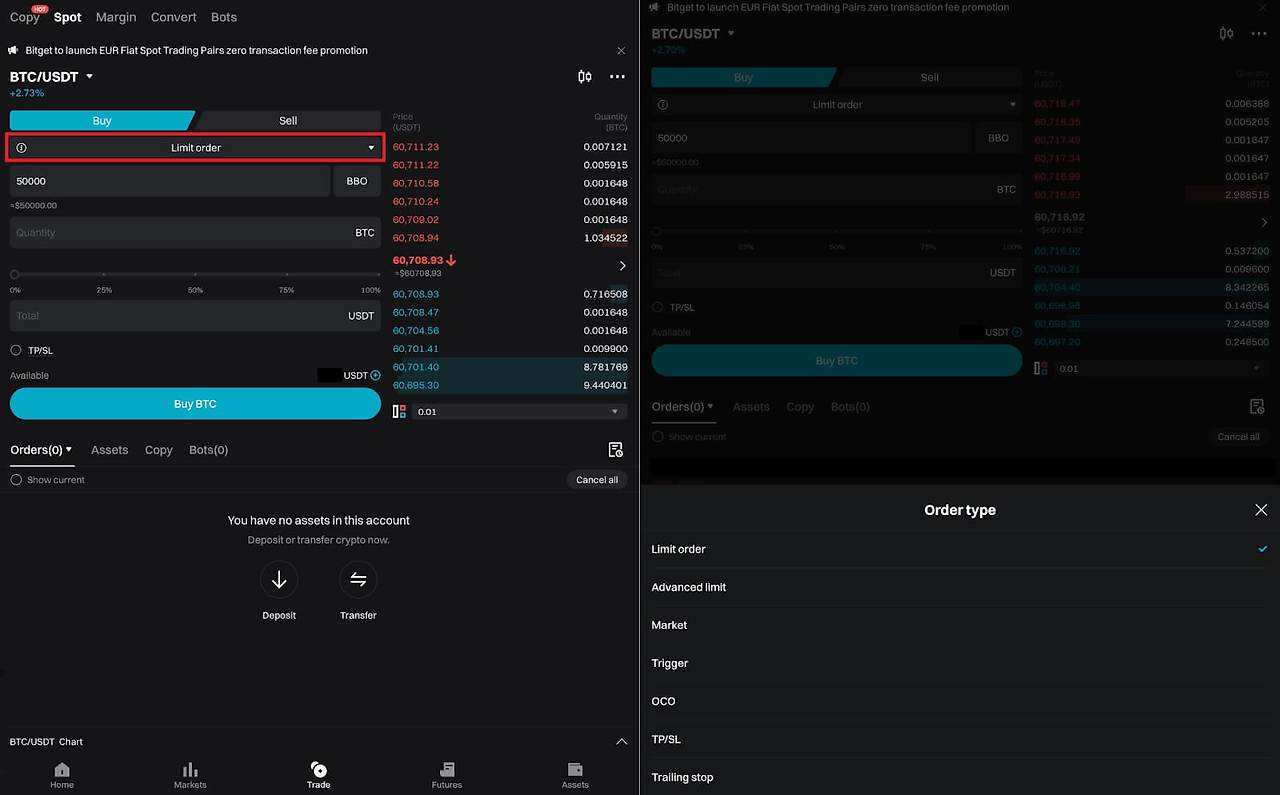Click the price field showing 50000, left panel
This screenshot has height=795, width=1280.
click(170, 181)
